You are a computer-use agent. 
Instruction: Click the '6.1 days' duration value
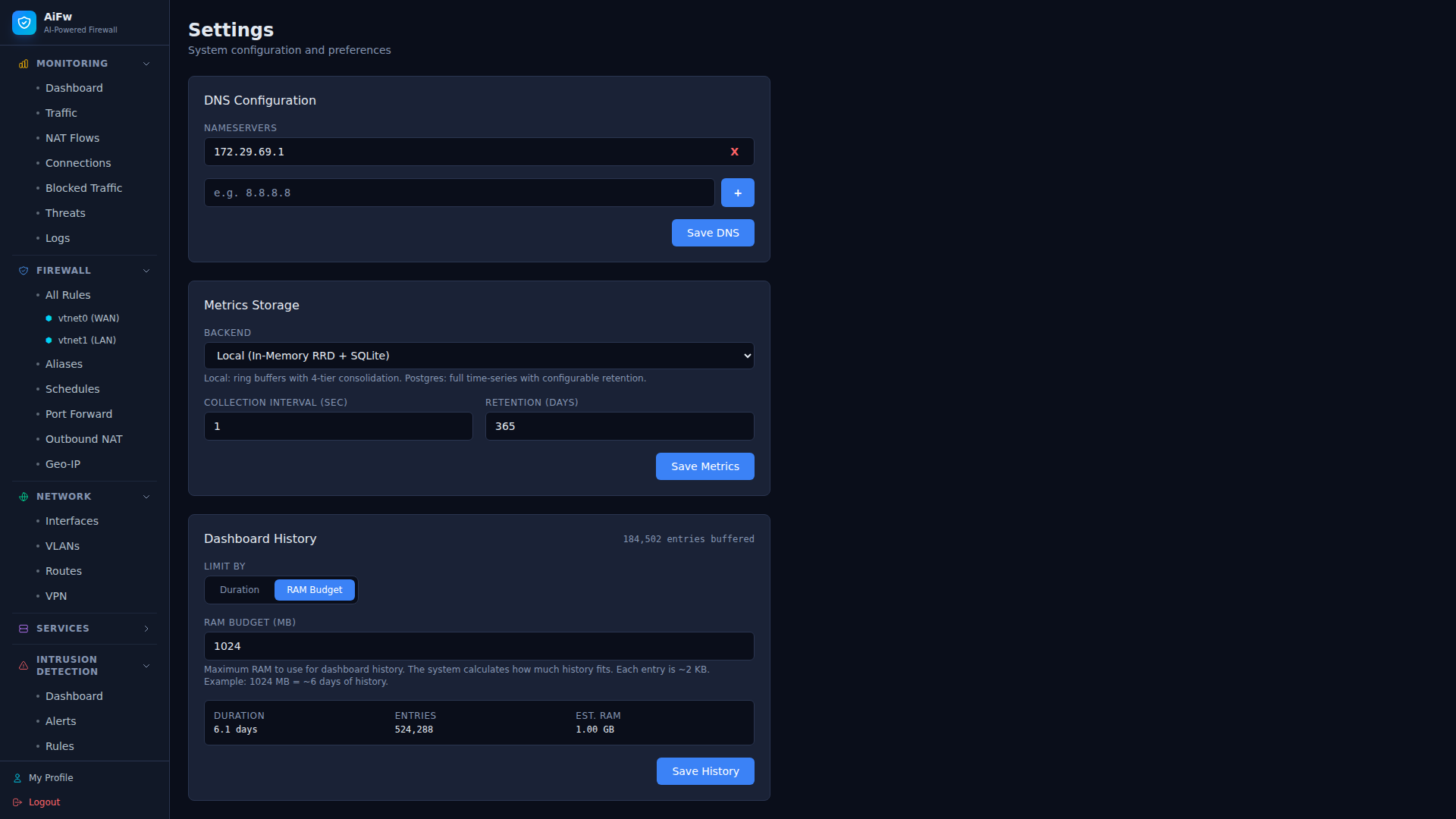click(x=235, y=730)
